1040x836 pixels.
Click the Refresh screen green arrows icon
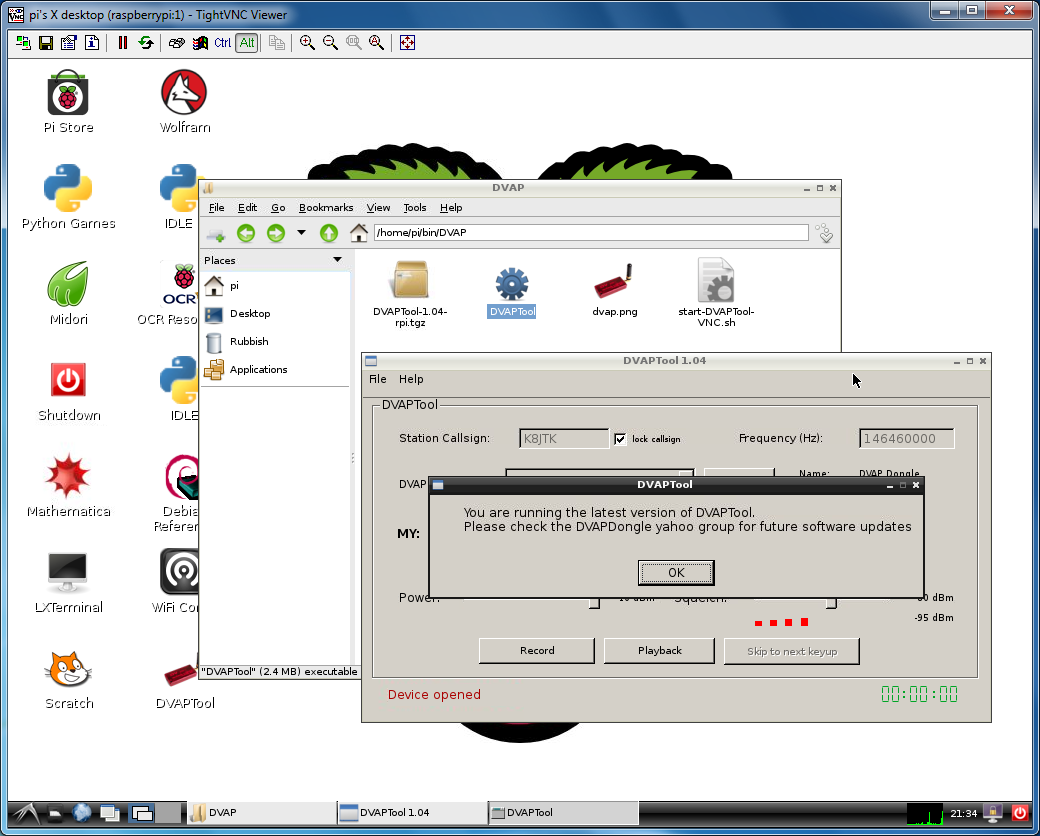click(145, 43)
